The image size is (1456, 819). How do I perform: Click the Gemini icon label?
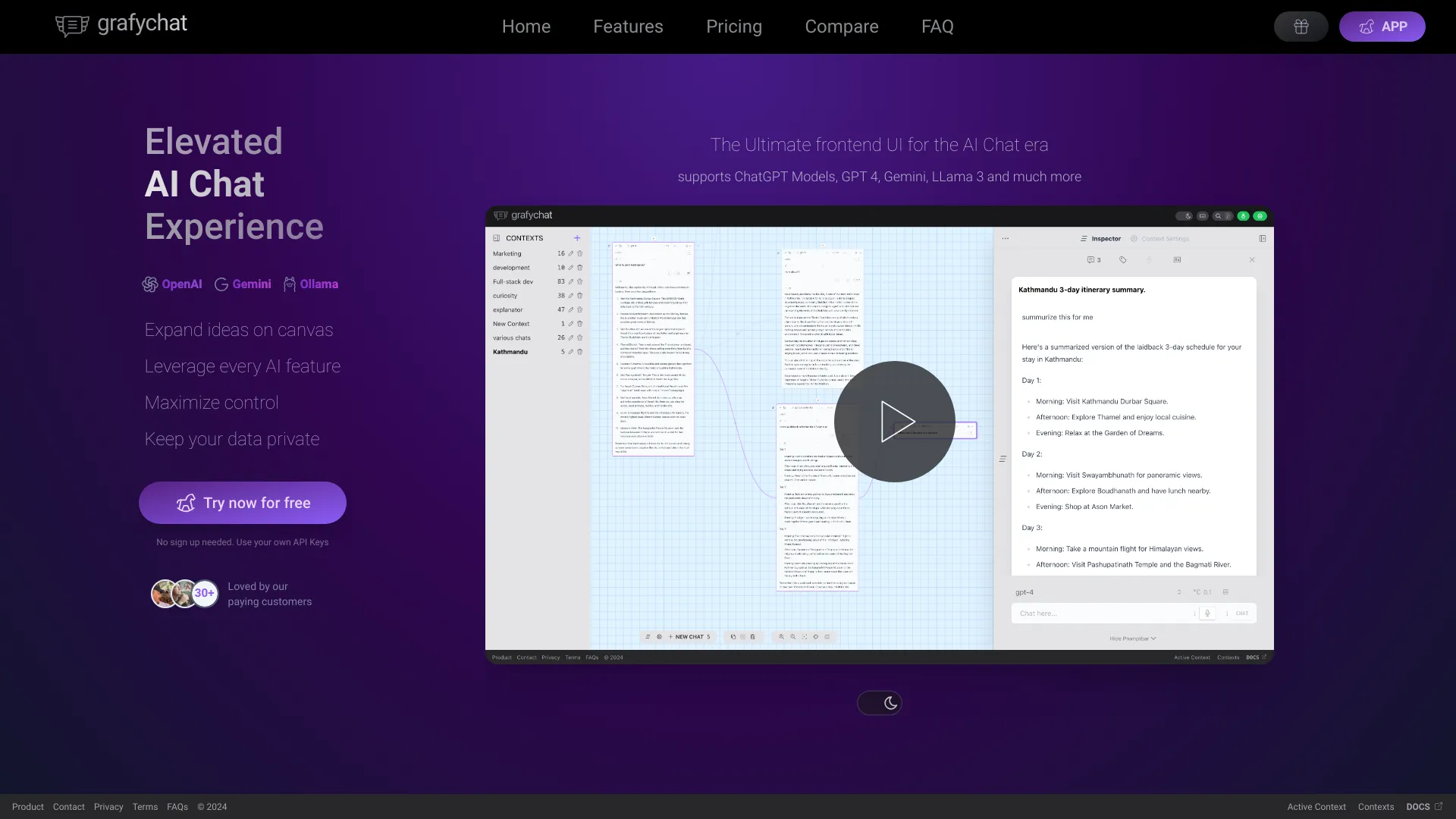point(241,284)
